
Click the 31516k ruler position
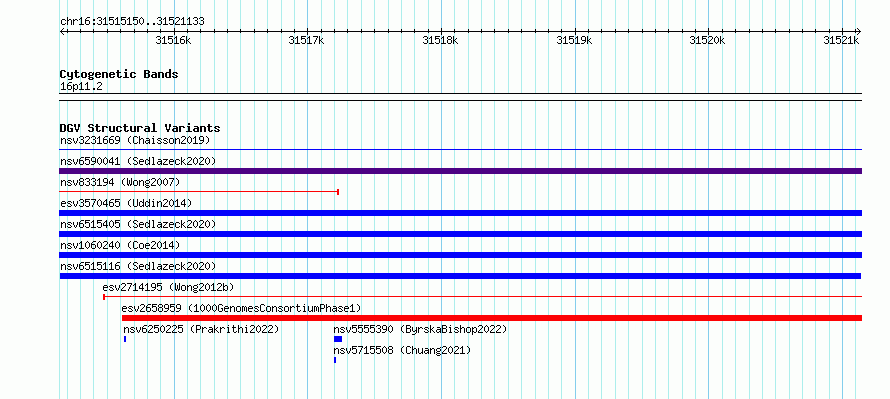coord(173,40)
